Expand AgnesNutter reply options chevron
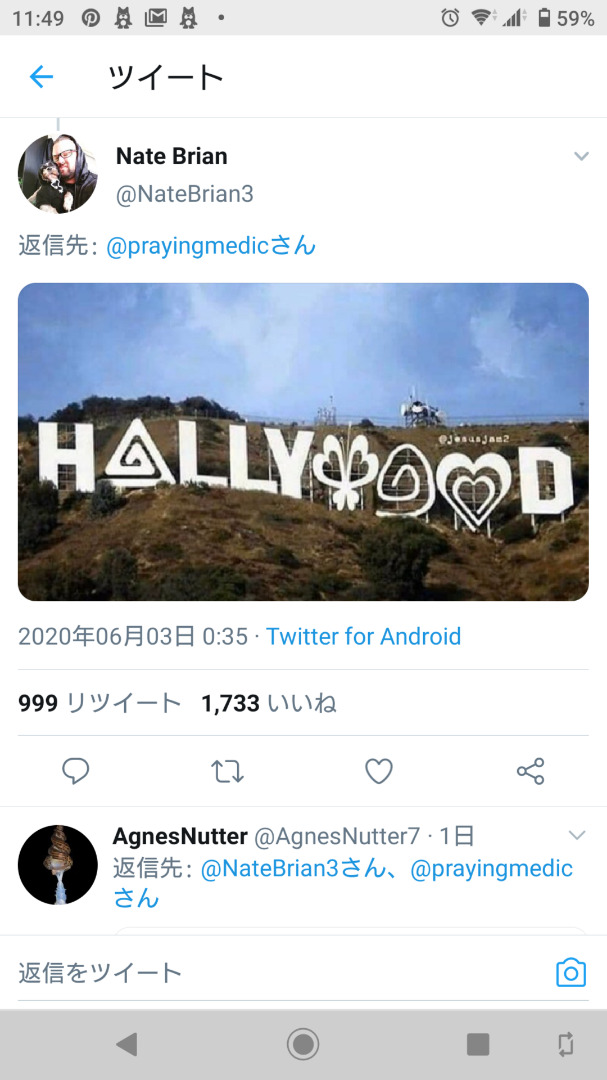Viewport: 607px width, 1080px height. [x=577, y=836]
